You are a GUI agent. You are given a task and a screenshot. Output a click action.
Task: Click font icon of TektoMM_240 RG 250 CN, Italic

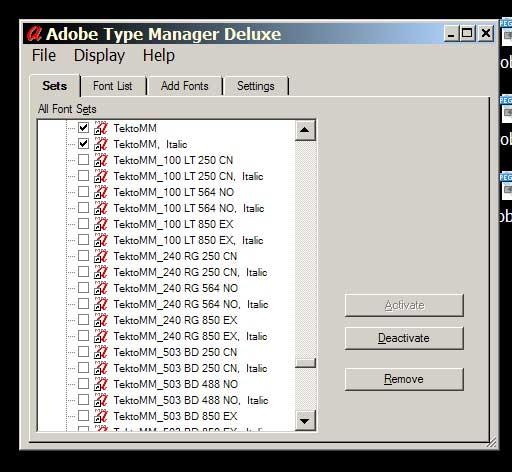101,272
